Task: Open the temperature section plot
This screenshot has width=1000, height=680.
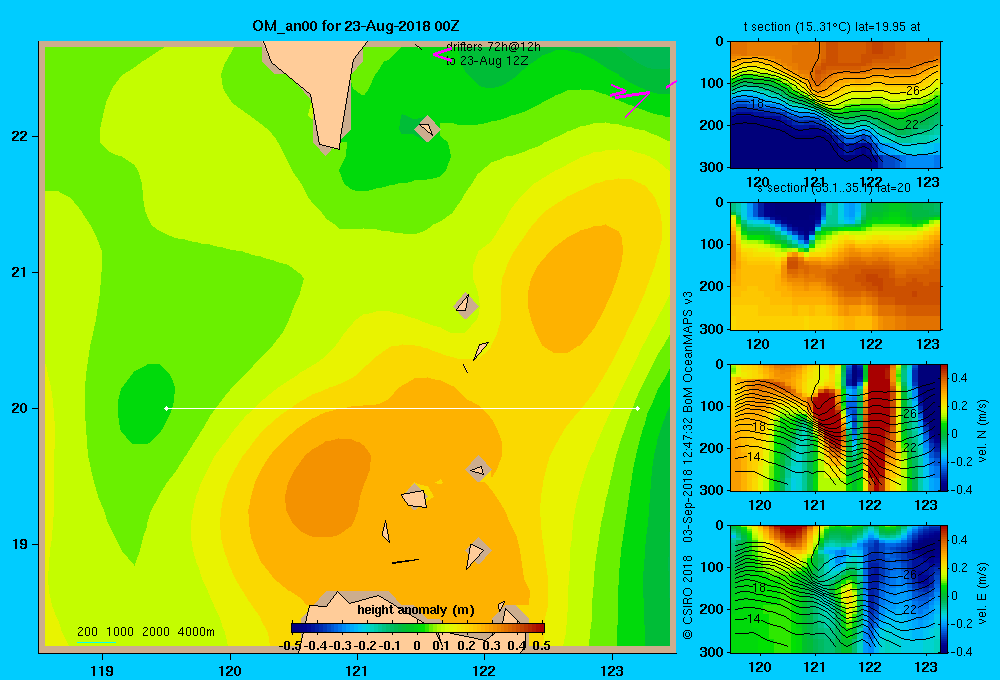Action: click(x=835, y=105)
